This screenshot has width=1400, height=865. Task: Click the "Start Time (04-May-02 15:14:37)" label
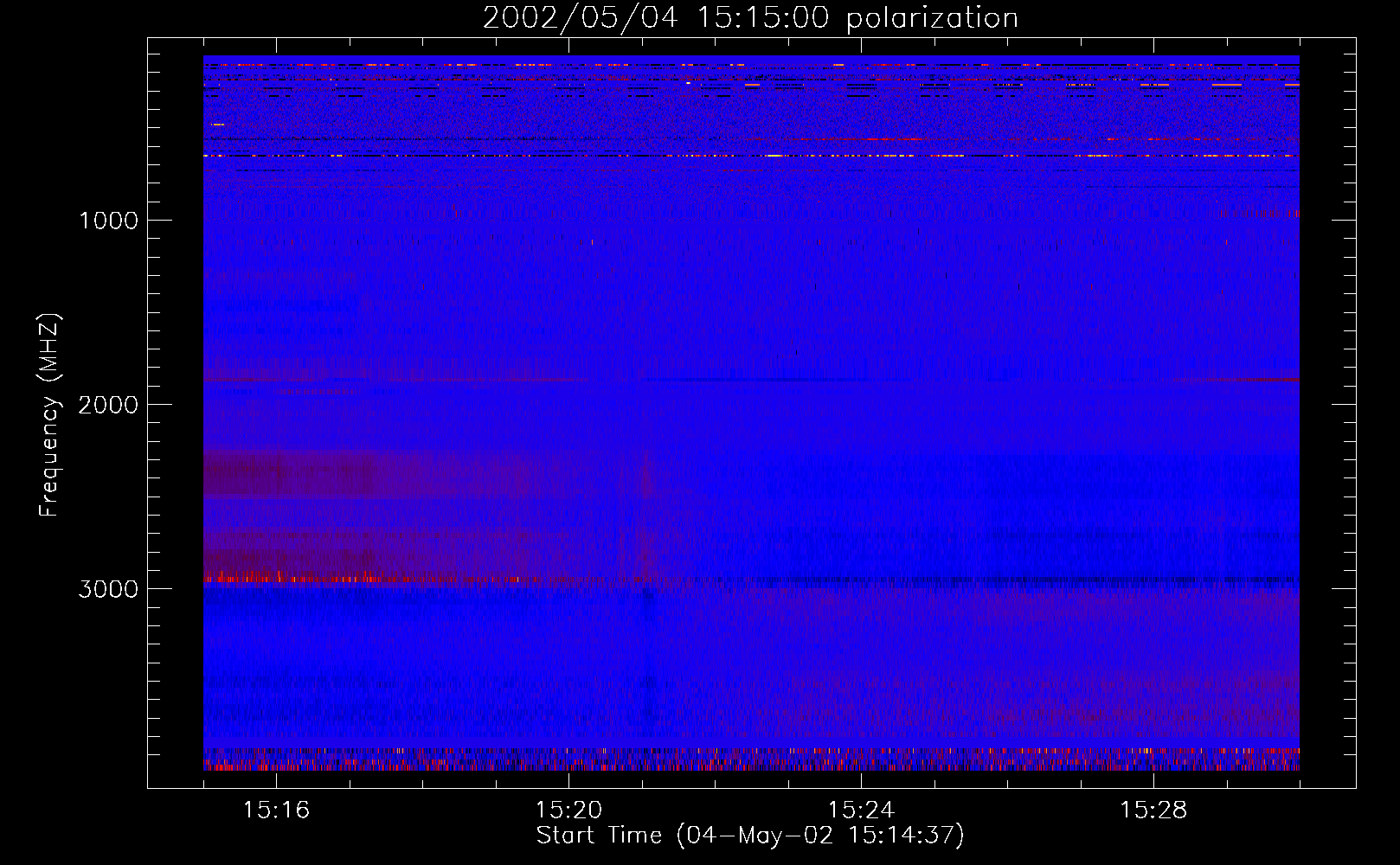click(x=750, y=836)
